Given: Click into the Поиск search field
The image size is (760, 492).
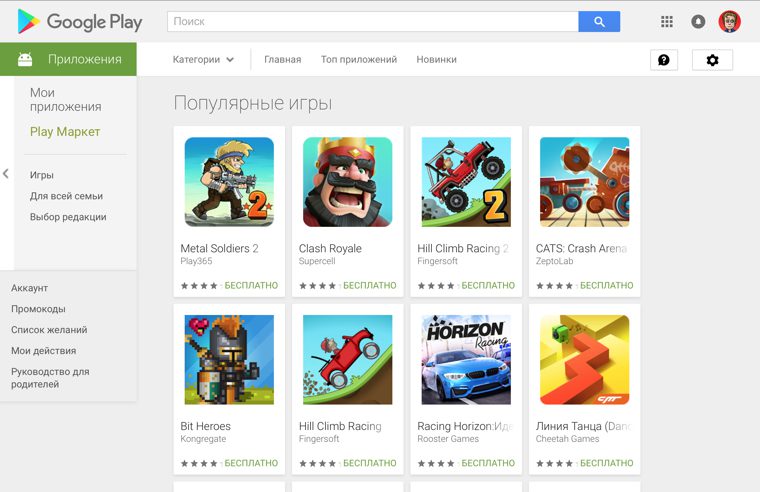Looking at the screenshot, I should point(373,22).
